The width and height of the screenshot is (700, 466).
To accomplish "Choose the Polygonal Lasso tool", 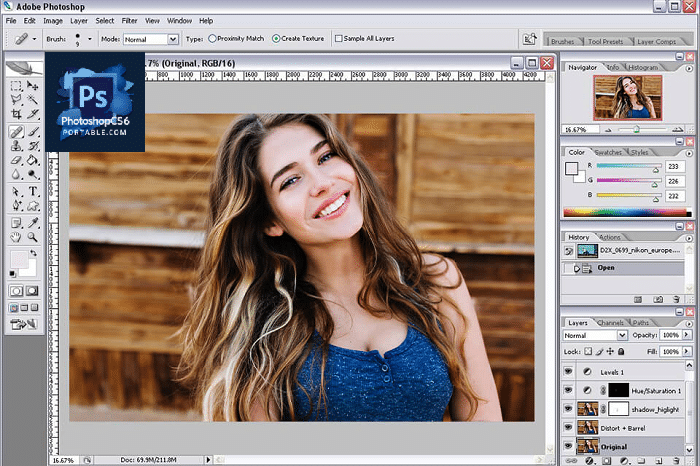I will point(16,99).
